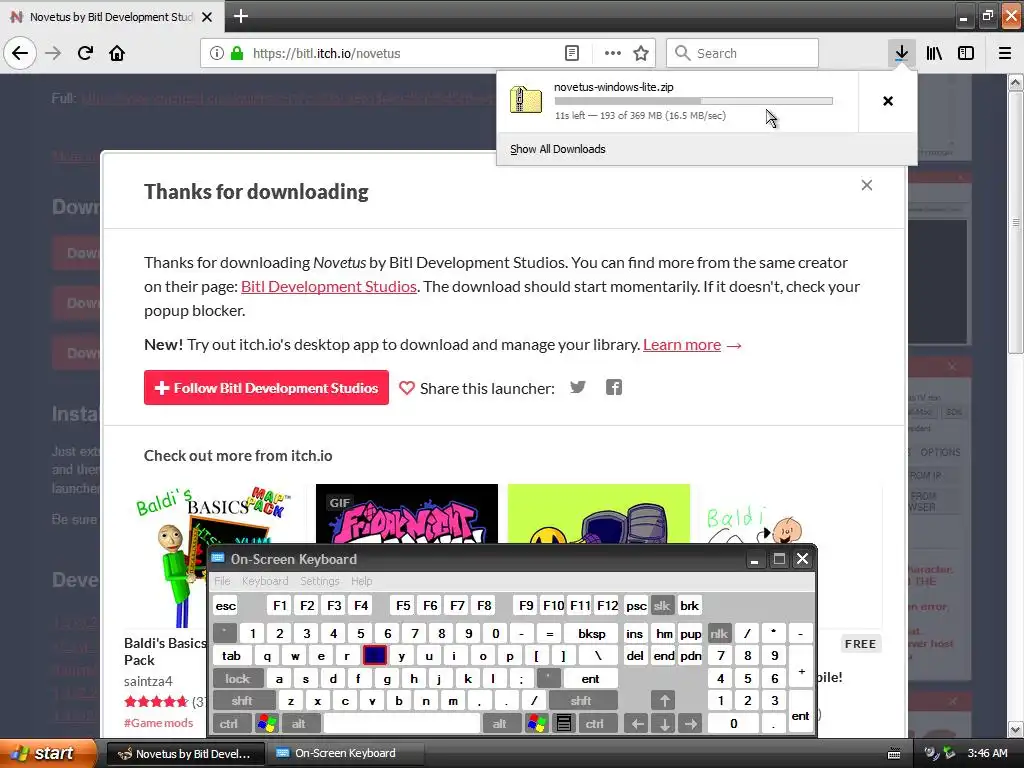Open Friday Night GIF game thumbnail
1024x768 pixels.
pyautogui.click(x=406, y=513)
